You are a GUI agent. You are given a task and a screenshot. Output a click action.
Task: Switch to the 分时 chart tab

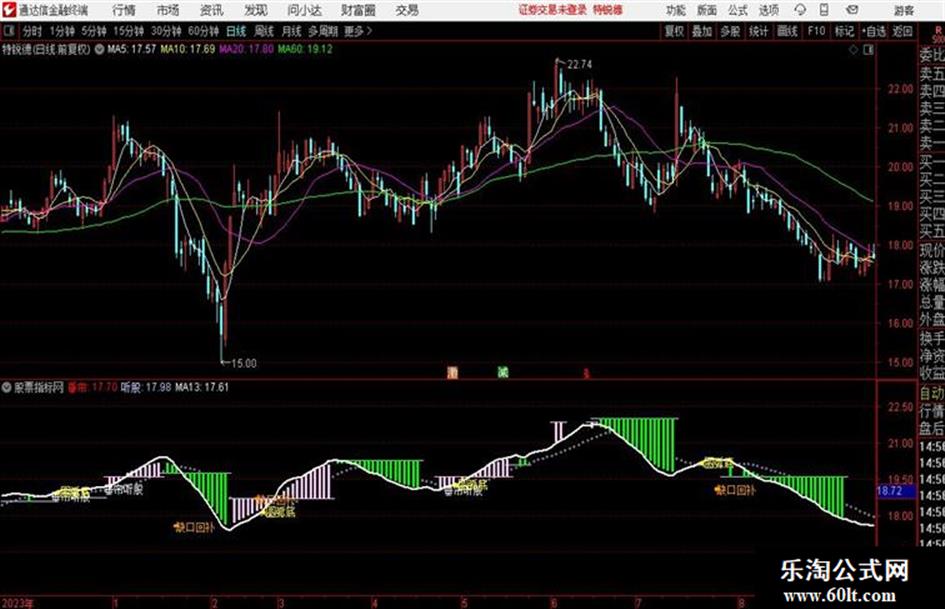coord(33,31)
